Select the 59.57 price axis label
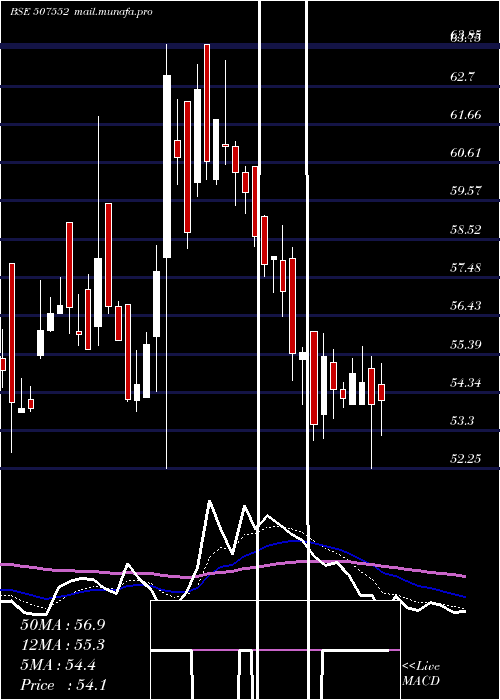 coord(466,191)
